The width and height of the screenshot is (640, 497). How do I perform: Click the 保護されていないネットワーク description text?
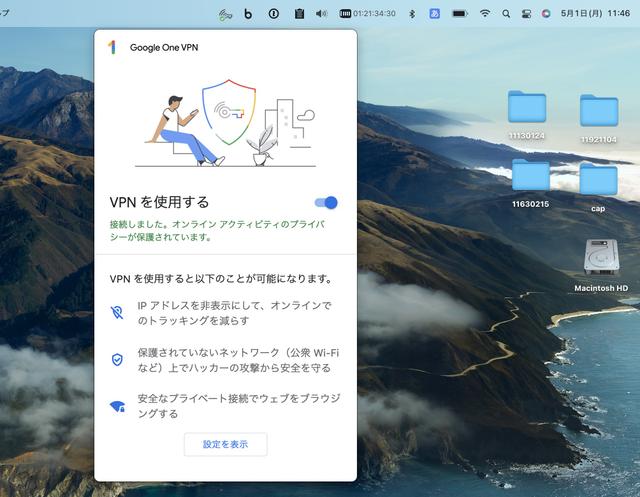click(x=238, y=360)
